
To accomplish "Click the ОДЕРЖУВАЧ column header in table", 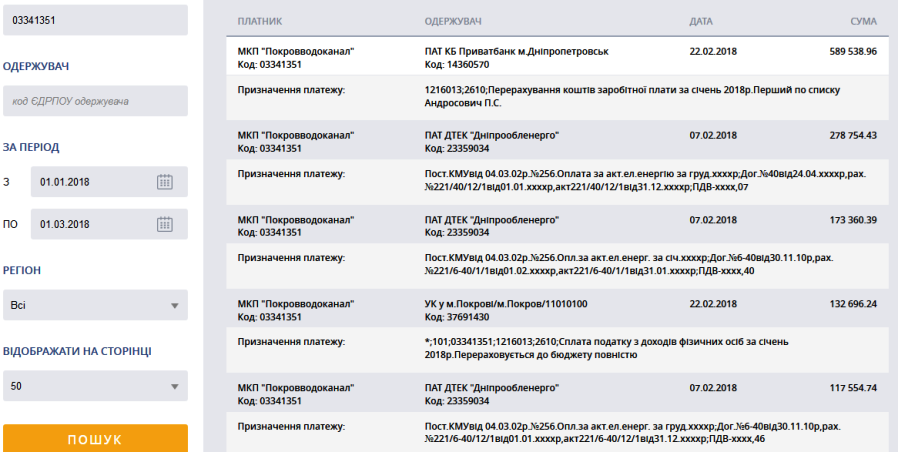I will pyautogui.click(x=456, y=21).
